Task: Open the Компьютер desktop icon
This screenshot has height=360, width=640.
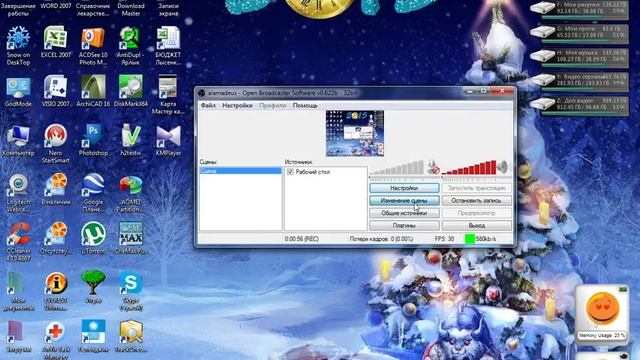Action: point(18,140)
